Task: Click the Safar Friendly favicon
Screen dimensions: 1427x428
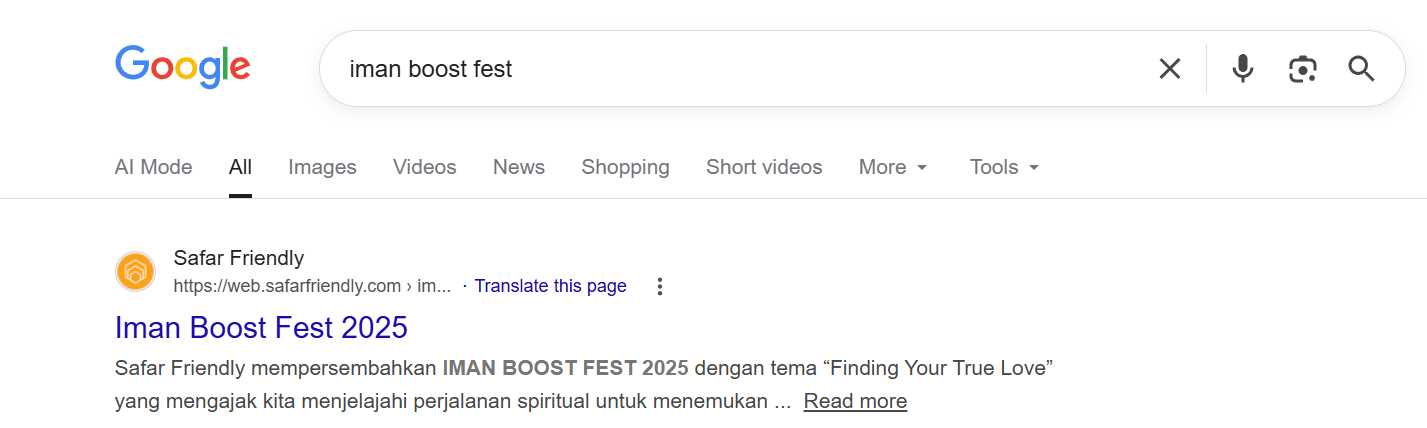Action: [135, 272]
